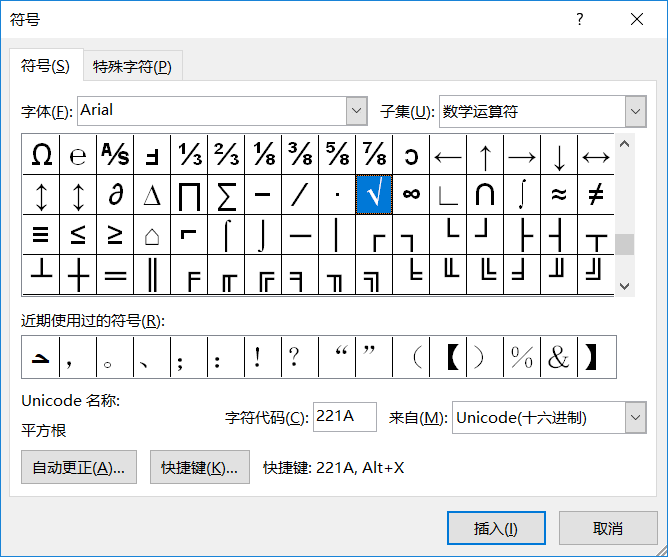The image size is (668, 557).
Task: Click the 数学运算符 subset field
Action: 532,111
